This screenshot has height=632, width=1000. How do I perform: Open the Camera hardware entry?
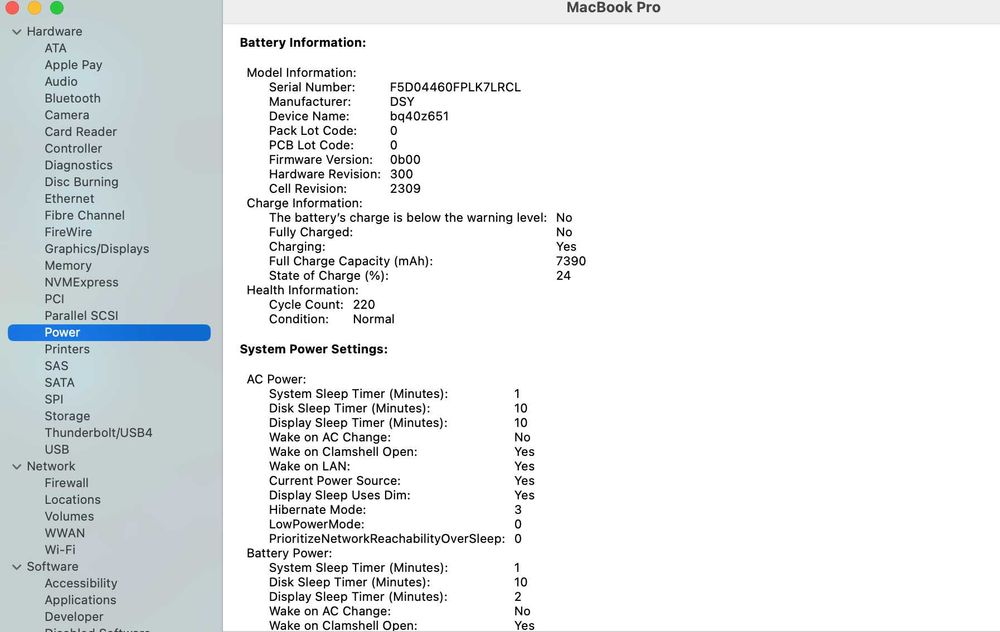pos(67,115)
